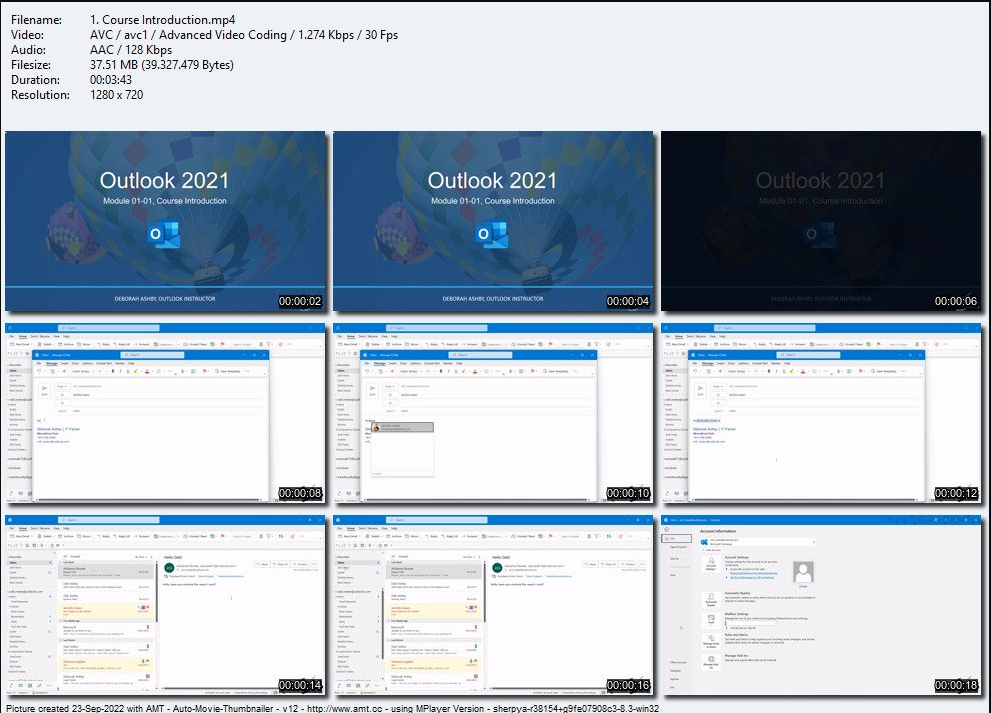Select the Account Information frame at 00:00:18
The height and width of the screenshot is (713, 991).
pyautogui.click(x=821, y=605)
